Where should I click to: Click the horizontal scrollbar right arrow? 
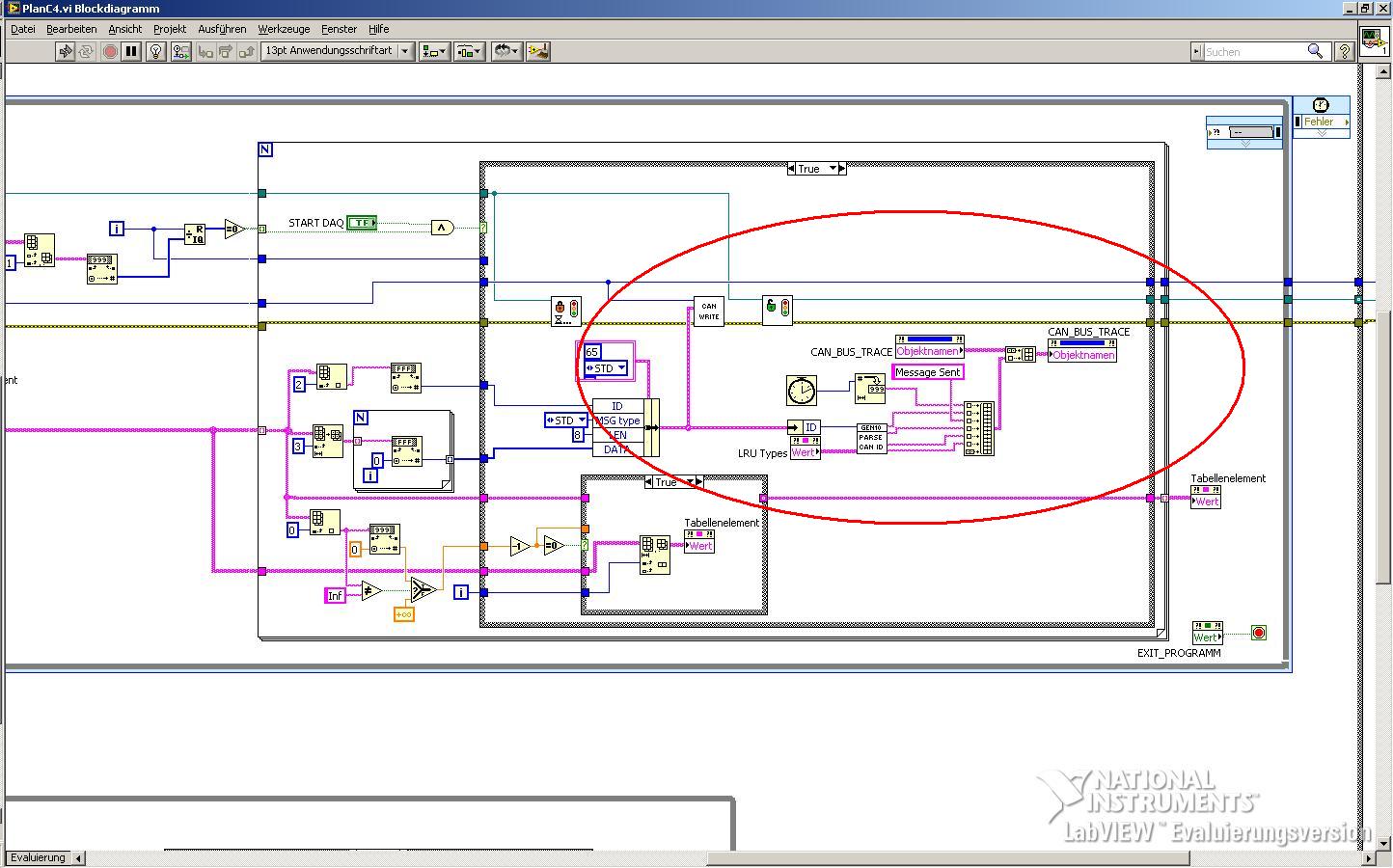click(x=1370, y=857)
